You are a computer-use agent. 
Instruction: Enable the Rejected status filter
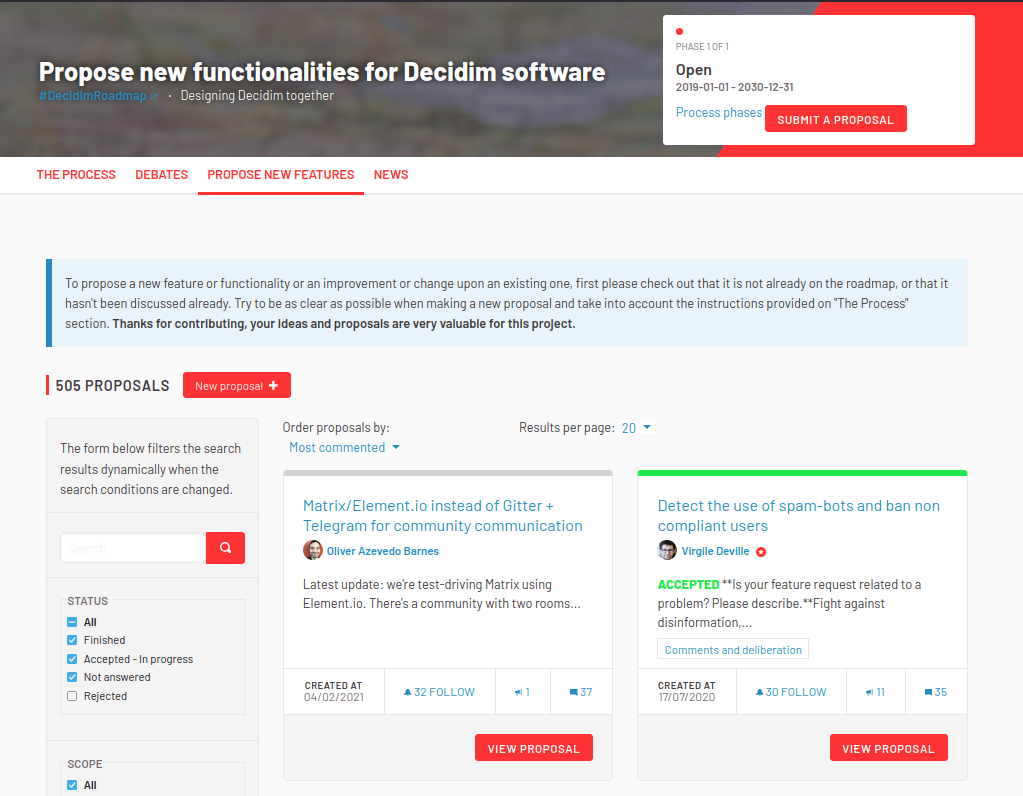point(72,696)
